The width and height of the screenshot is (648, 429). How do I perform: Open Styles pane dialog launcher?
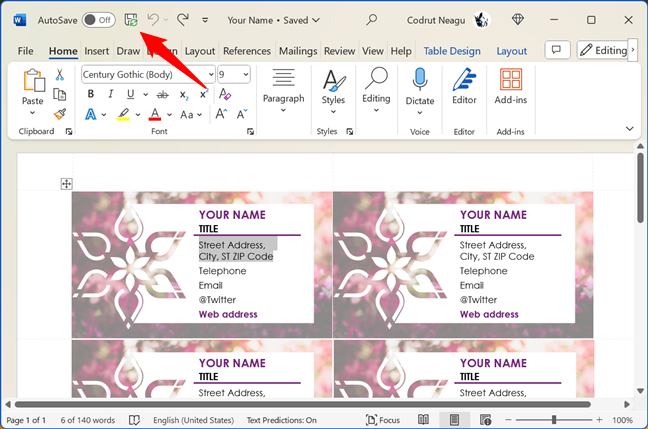point(350,131)
